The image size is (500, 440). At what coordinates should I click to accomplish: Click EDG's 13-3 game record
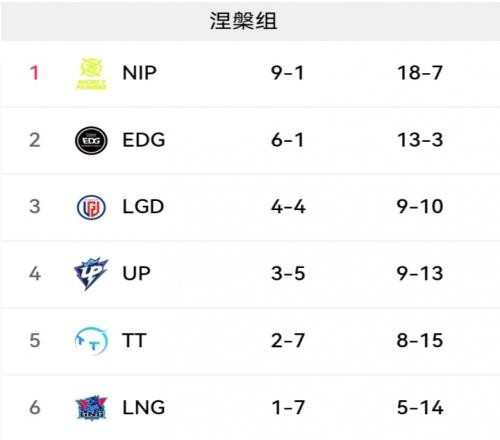(x=420, y=140)
